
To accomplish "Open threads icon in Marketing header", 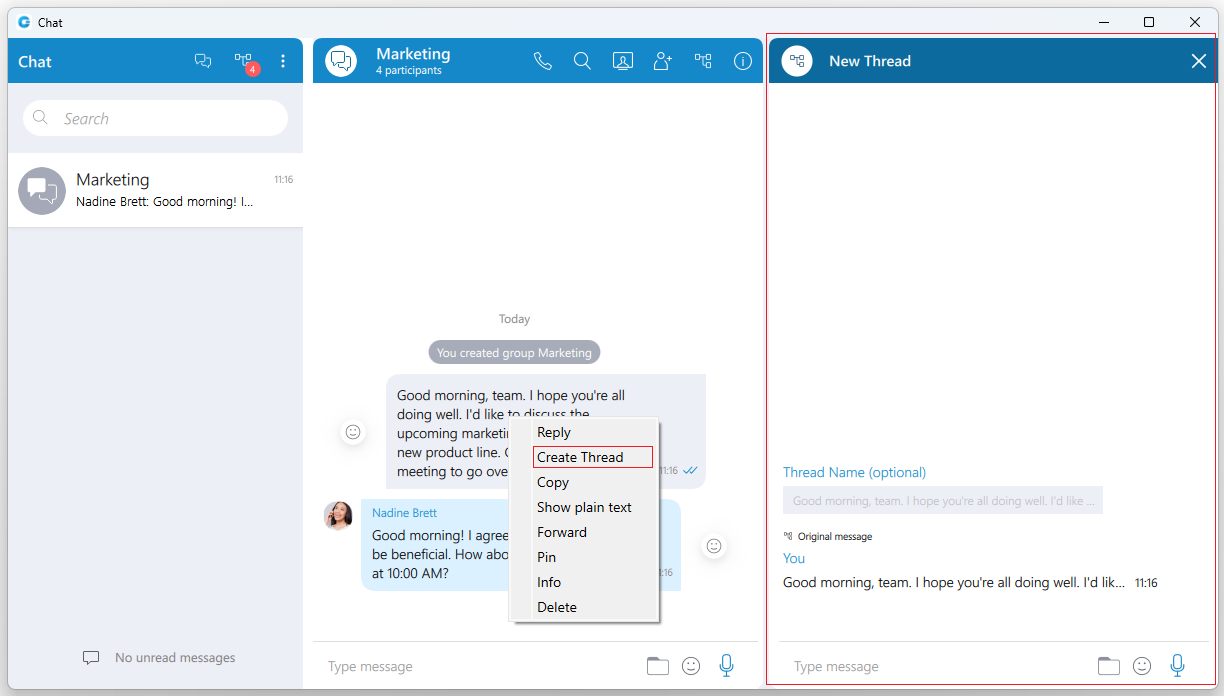I will click(703, 61).
